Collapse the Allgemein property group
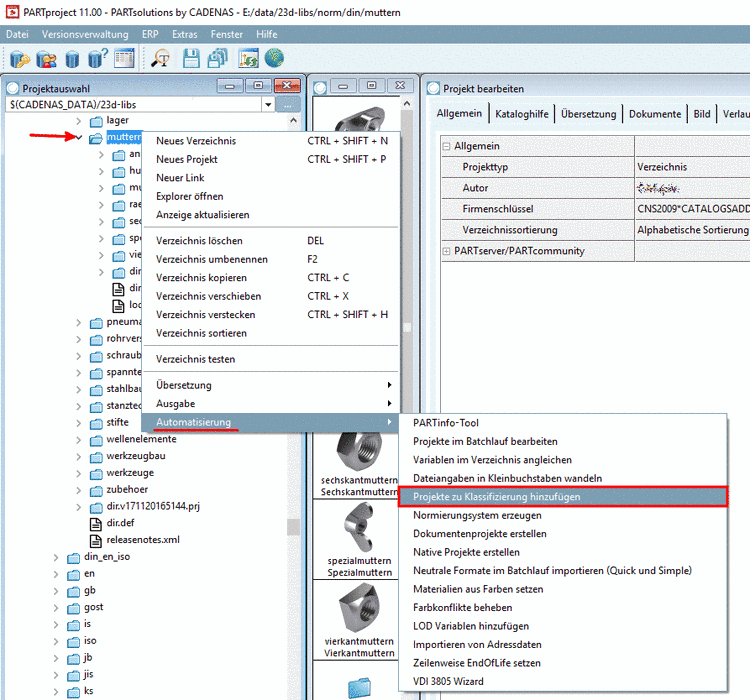Viewport: 750px width, 700px height. [446, 146]
